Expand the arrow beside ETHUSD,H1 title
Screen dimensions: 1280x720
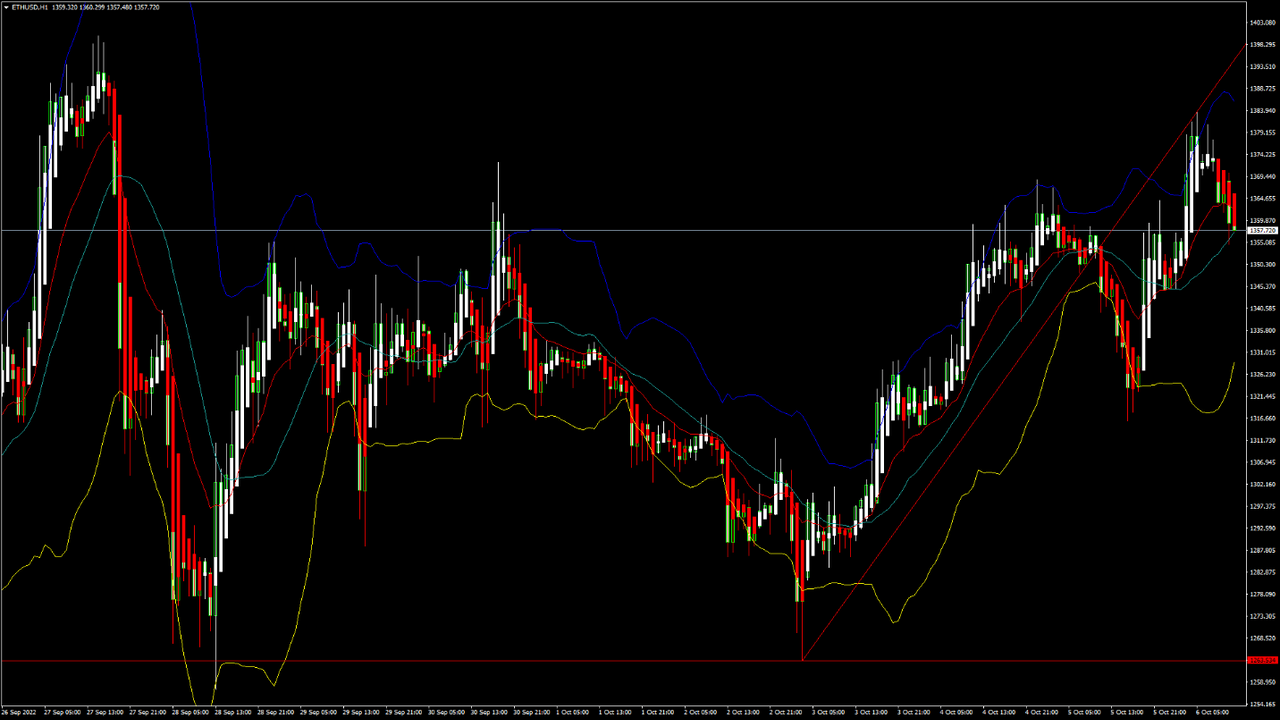pyautogui.click(x=5, y=7)
